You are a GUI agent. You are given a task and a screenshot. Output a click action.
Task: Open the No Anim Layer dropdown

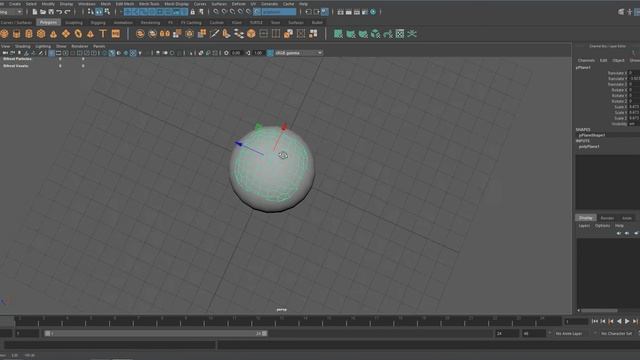click(x=569, y=333)
